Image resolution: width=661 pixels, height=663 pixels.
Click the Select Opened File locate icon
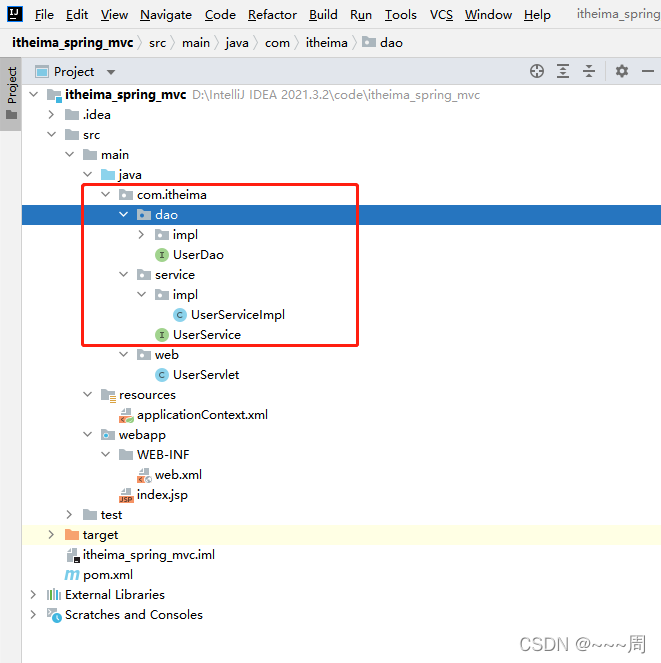[537, 71]
